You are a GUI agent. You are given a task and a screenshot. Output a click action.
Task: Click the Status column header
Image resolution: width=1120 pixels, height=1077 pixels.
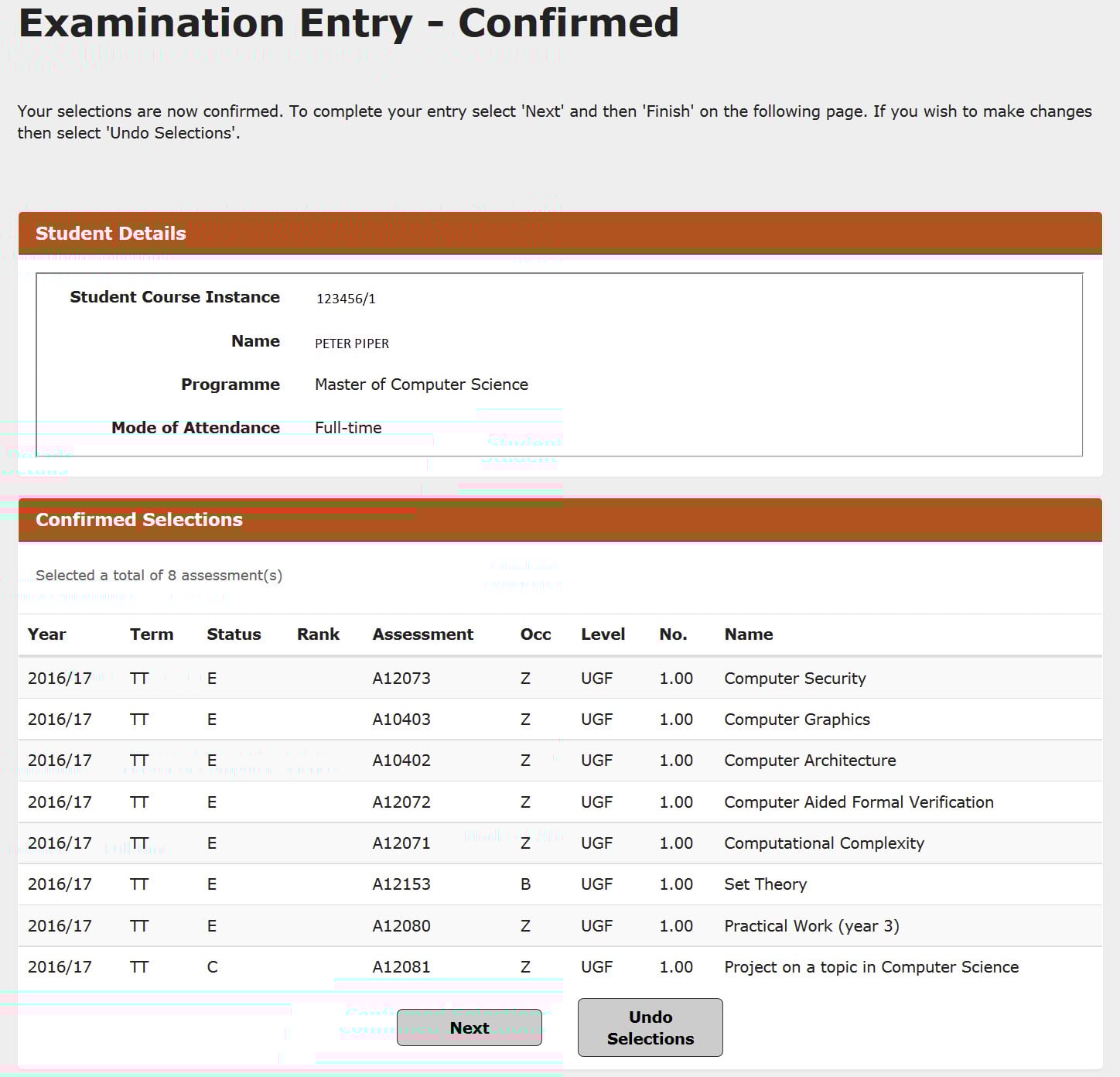point(234,634)
